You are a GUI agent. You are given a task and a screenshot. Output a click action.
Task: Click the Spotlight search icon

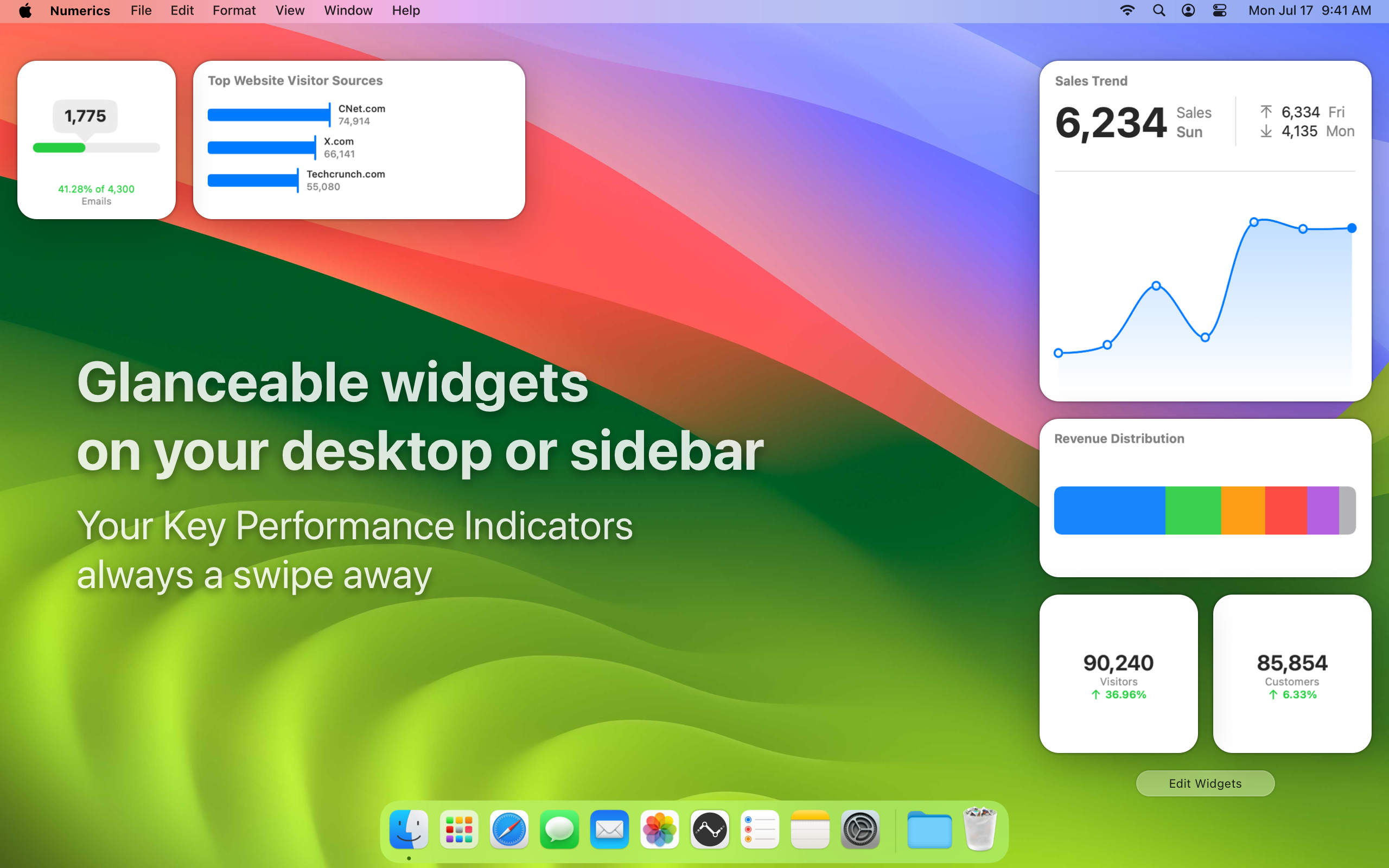[x=1158, y=10]
